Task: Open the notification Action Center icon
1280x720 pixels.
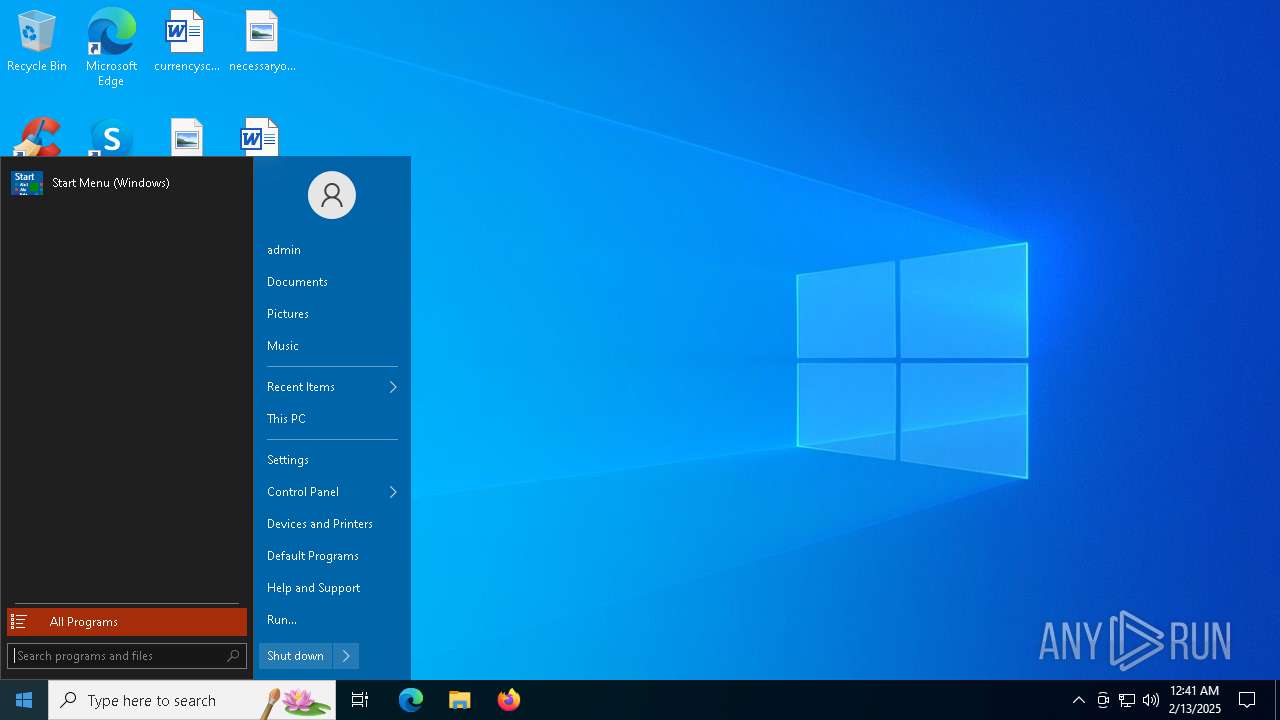Action: [x=1247, y=700]
